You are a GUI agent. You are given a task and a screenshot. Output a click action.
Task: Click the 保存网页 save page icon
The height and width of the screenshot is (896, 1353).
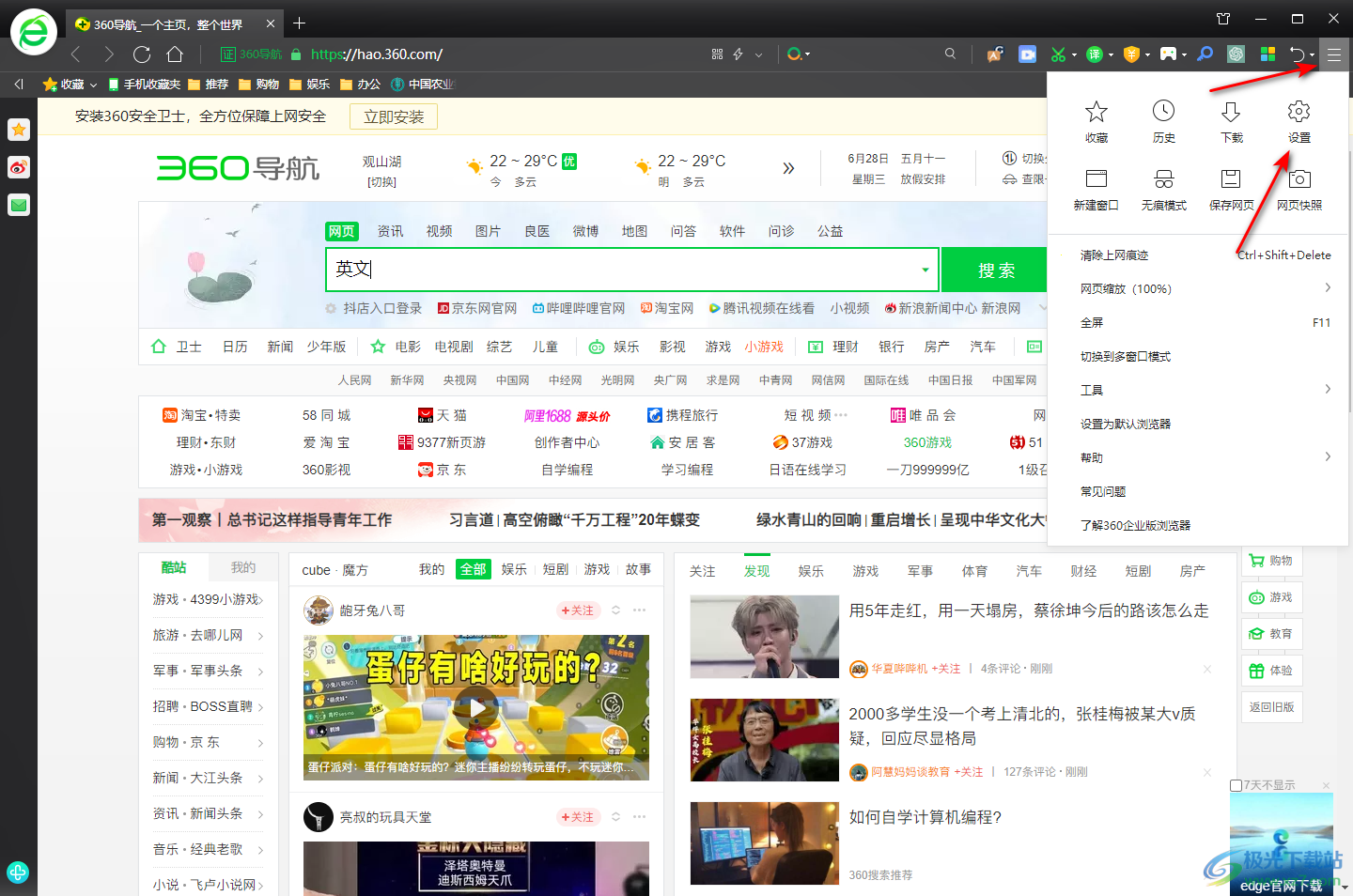[x=1231, y=178]
